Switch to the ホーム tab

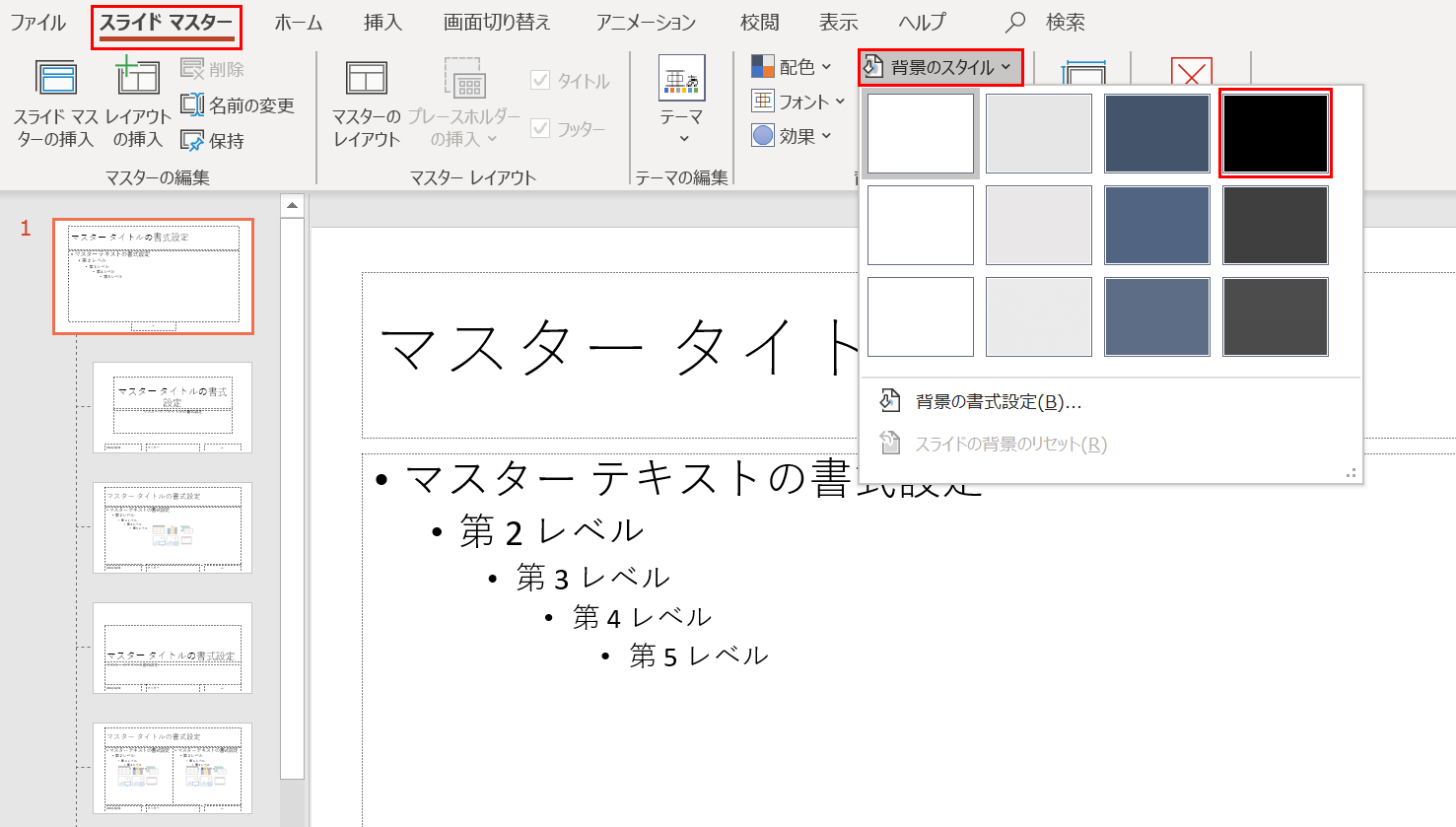pos(298,23)
